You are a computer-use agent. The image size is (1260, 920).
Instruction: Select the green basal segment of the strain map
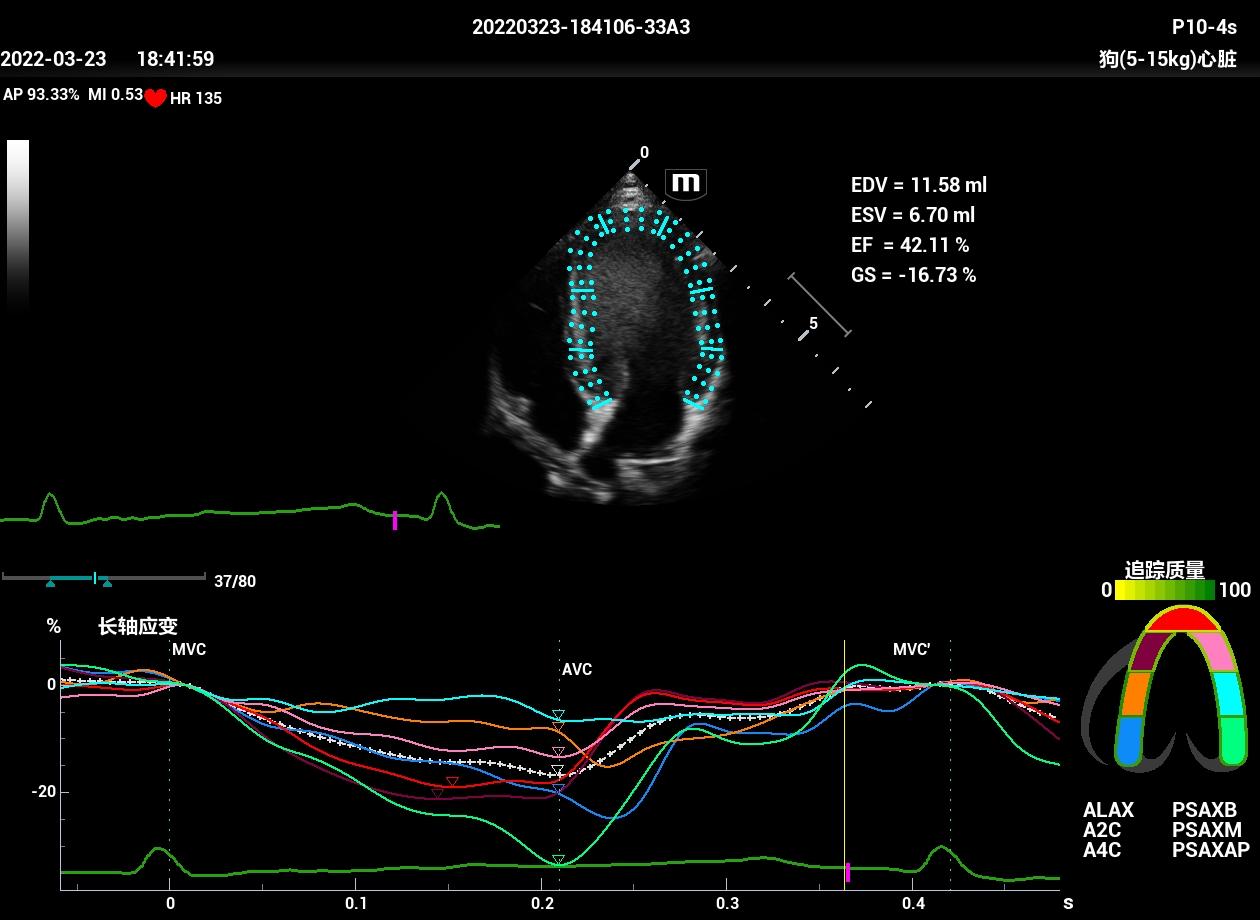1234,741
